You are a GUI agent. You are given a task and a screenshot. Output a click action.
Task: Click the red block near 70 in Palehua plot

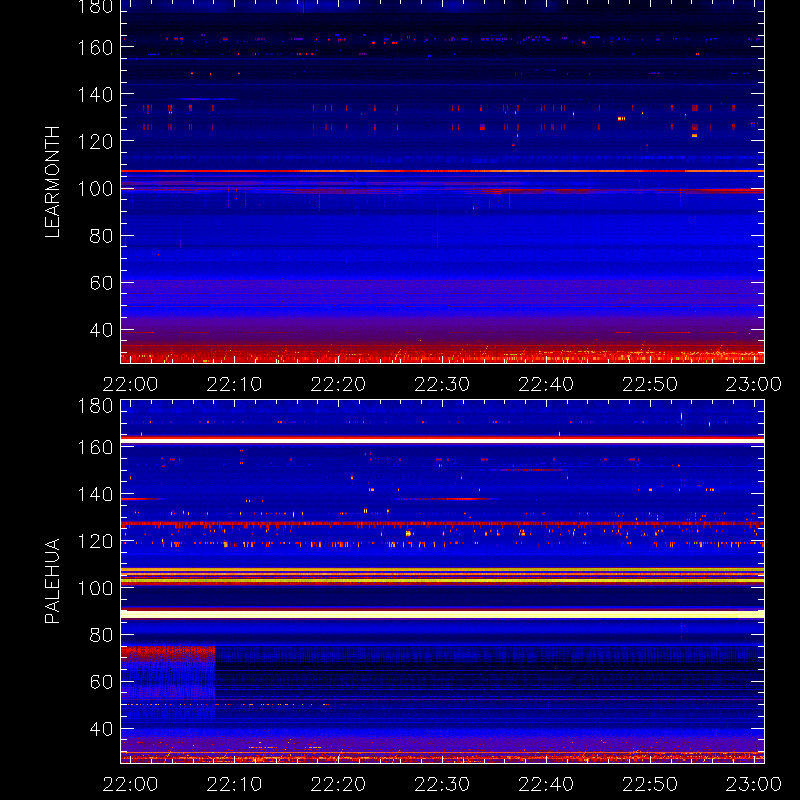point(168,654)
